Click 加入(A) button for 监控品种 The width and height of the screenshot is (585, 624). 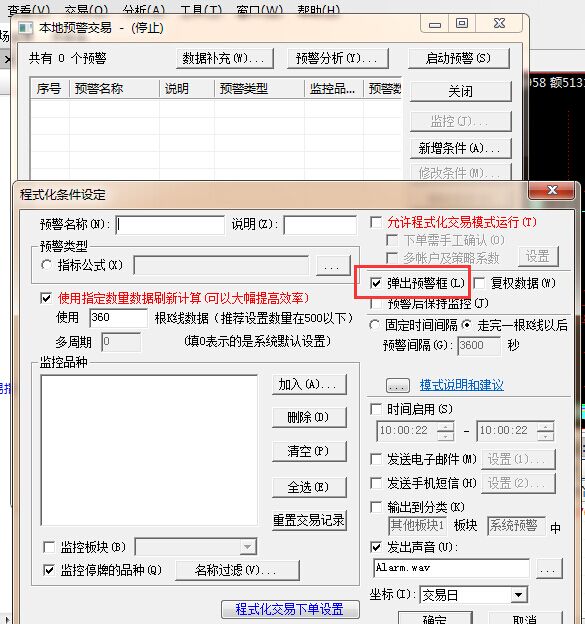[x=309, y=384]
